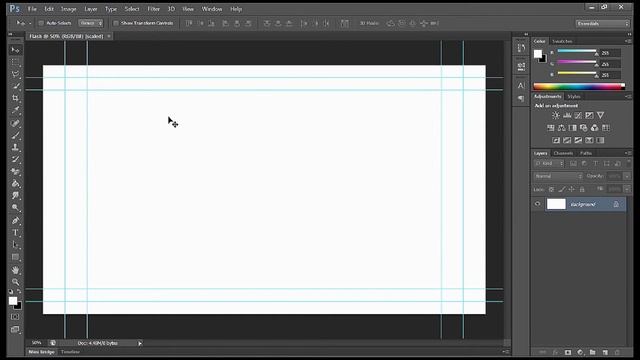The image size is (640, 360).
Task: Change screen mode icon in toolbox
Action: 15,329
